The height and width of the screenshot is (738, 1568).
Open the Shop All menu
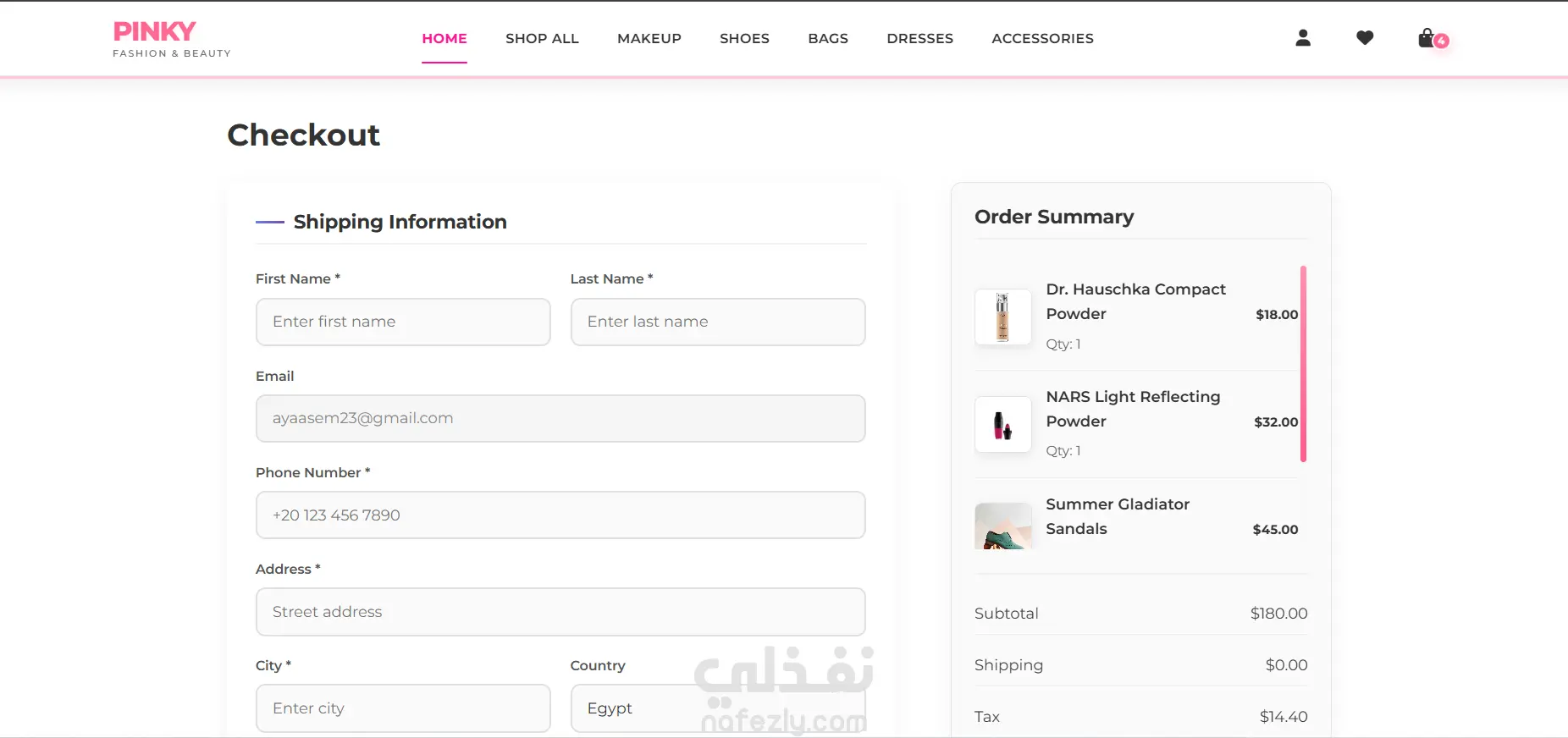pyautogui.click(x=542, y=39)
